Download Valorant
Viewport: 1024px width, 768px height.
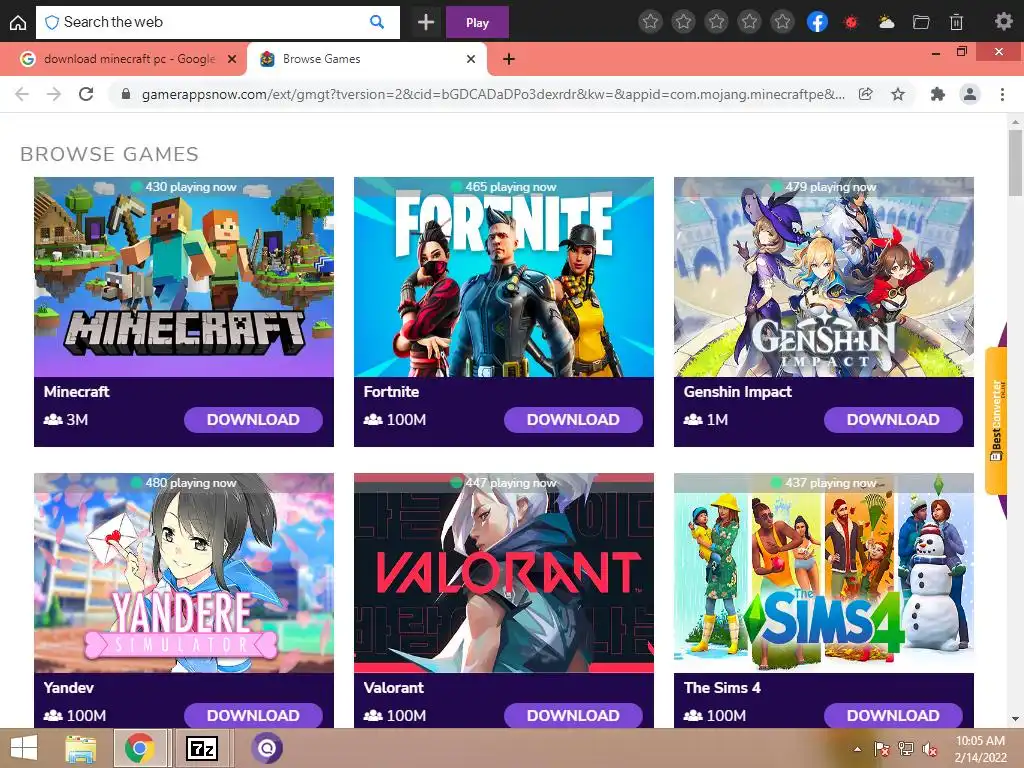tap(573, 715)
